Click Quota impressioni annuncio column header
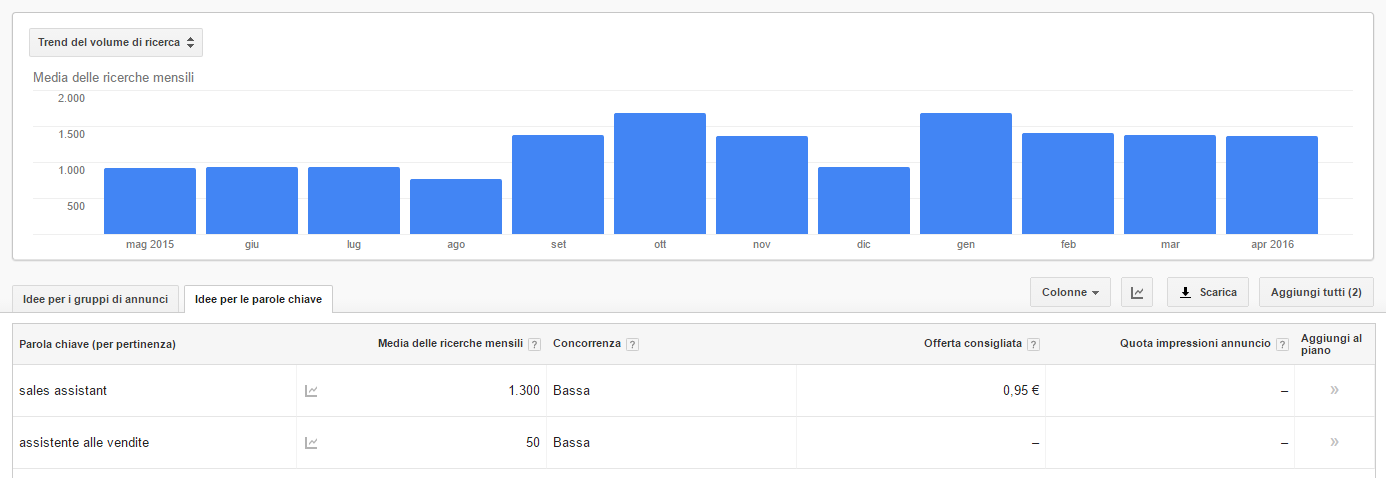The width and height of the screenshot is (1386, 478). [x=1195, y=343]
